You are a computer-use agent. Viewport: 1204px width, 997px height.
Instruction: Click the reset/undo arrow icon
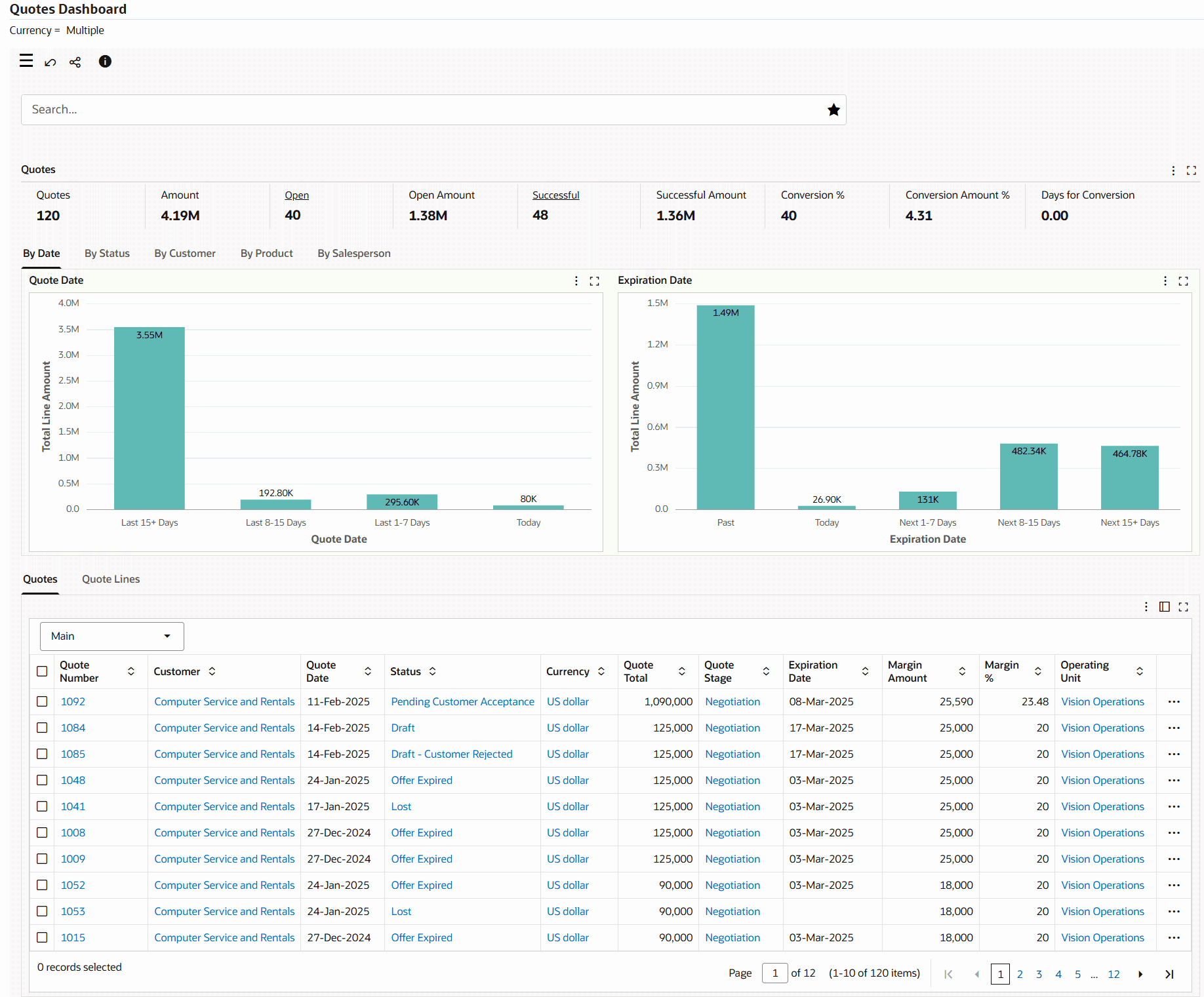click(50, 62)
